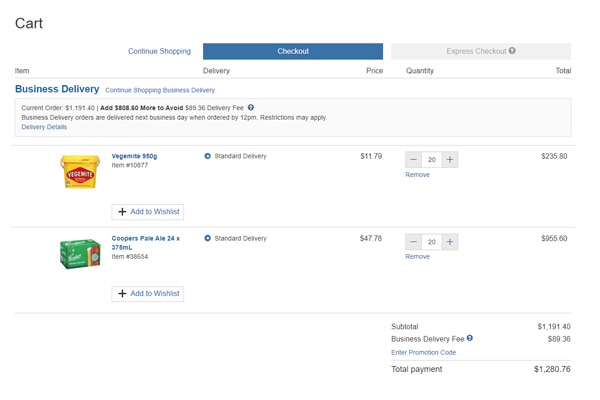Click the Item #10877 text
The width and height of the screenshot is (600, 400).
pos(130,165)
